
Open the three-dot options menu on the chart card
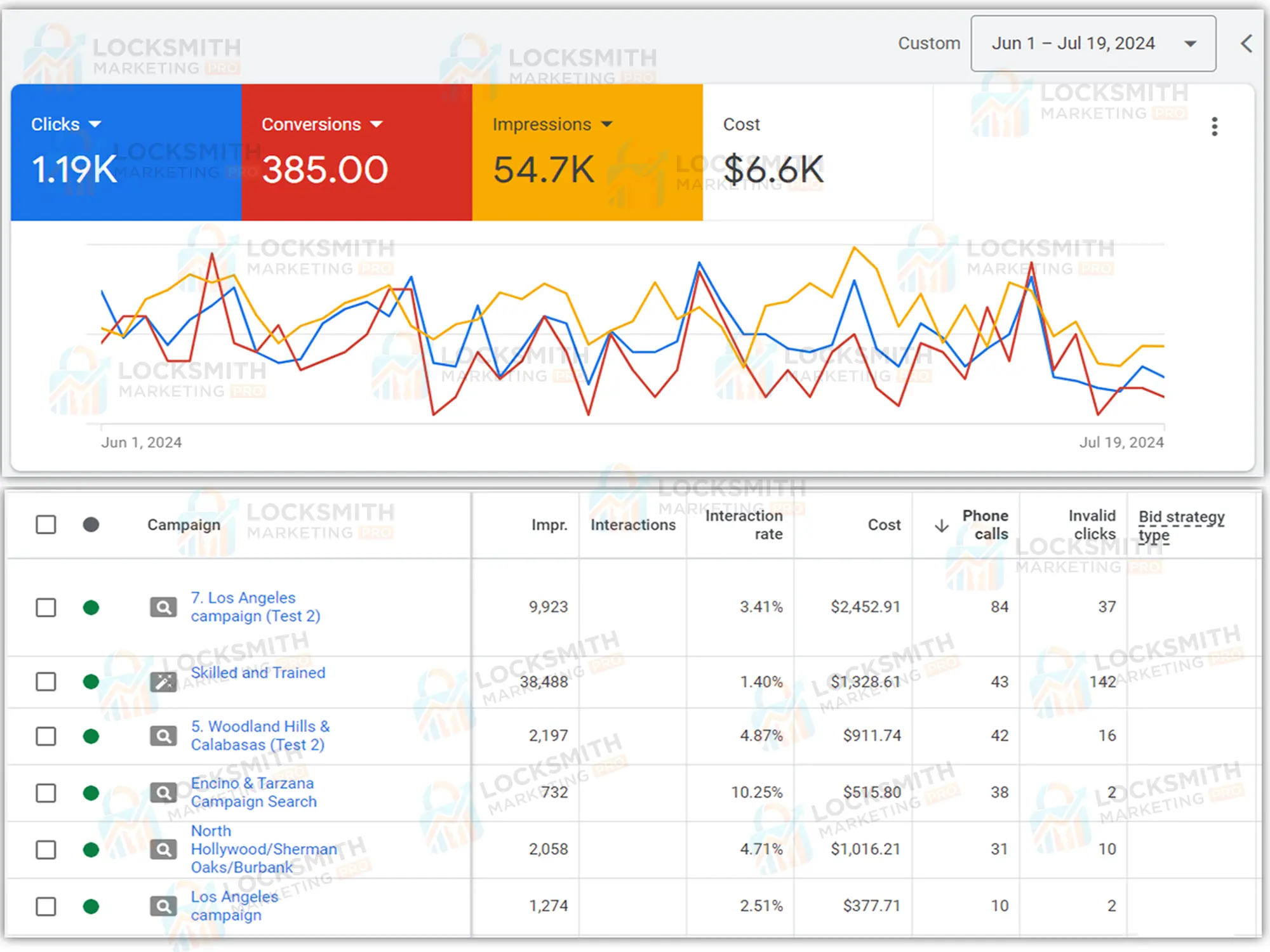(x=1215, y=127)
